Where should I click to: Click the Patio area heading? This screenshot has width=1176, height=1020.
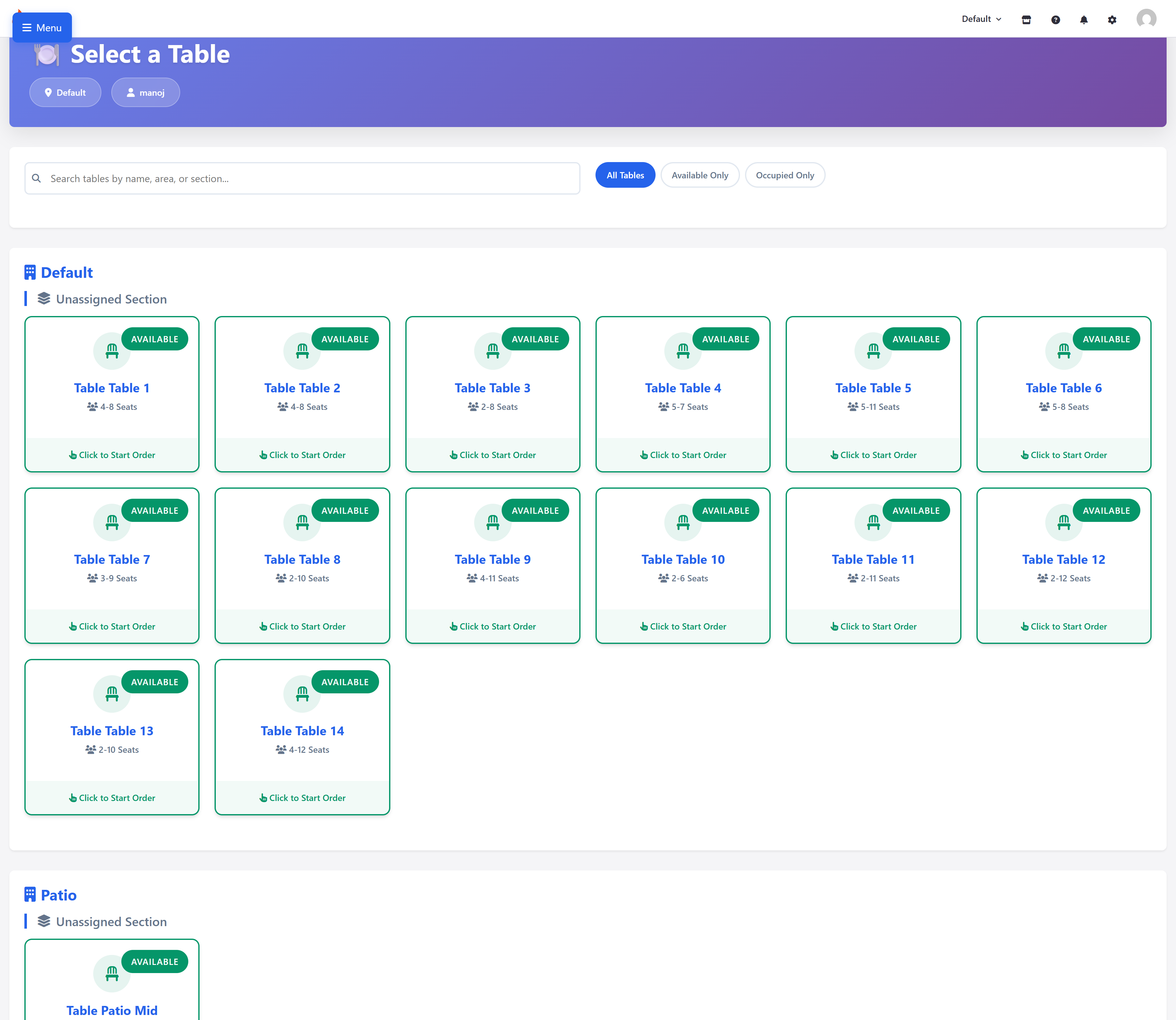(x=58, y=895)
